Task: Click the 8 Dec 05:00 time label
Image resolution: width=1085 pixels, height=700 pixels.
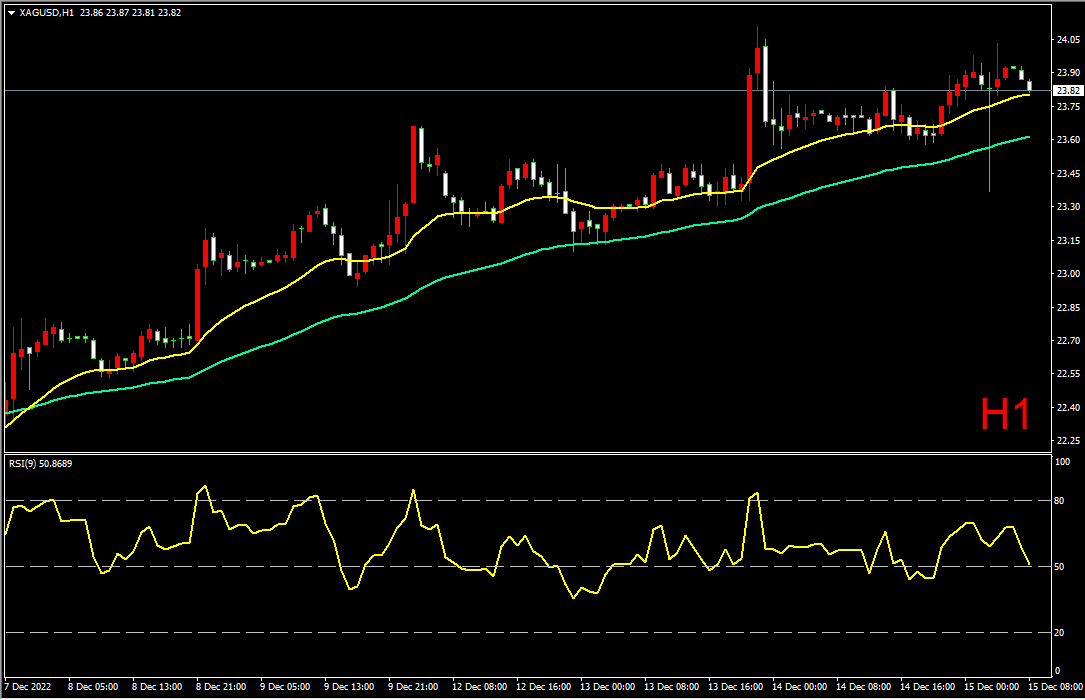Action: click(x=93, y=687)
